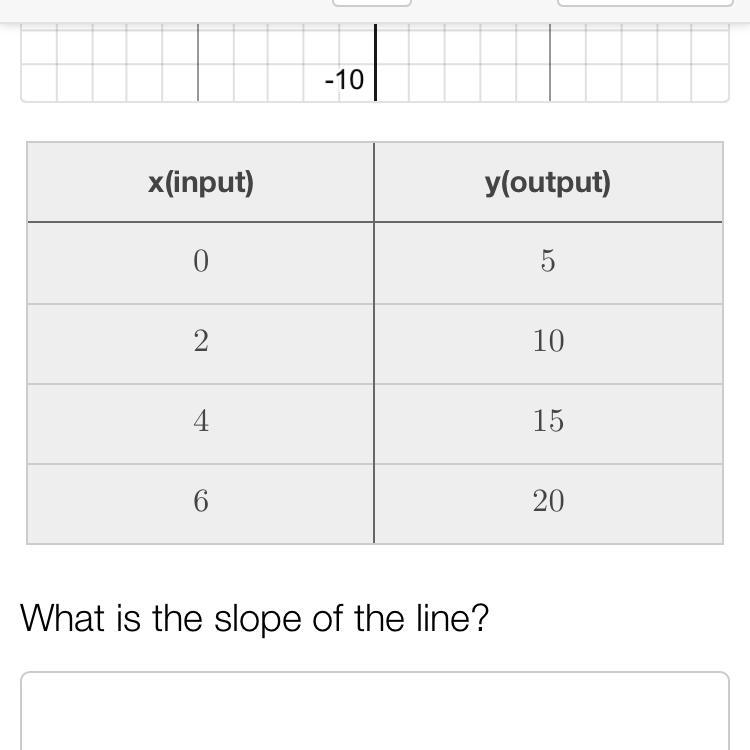
Task: Select the x(input) column header
Action: click(x=200, y=182)
